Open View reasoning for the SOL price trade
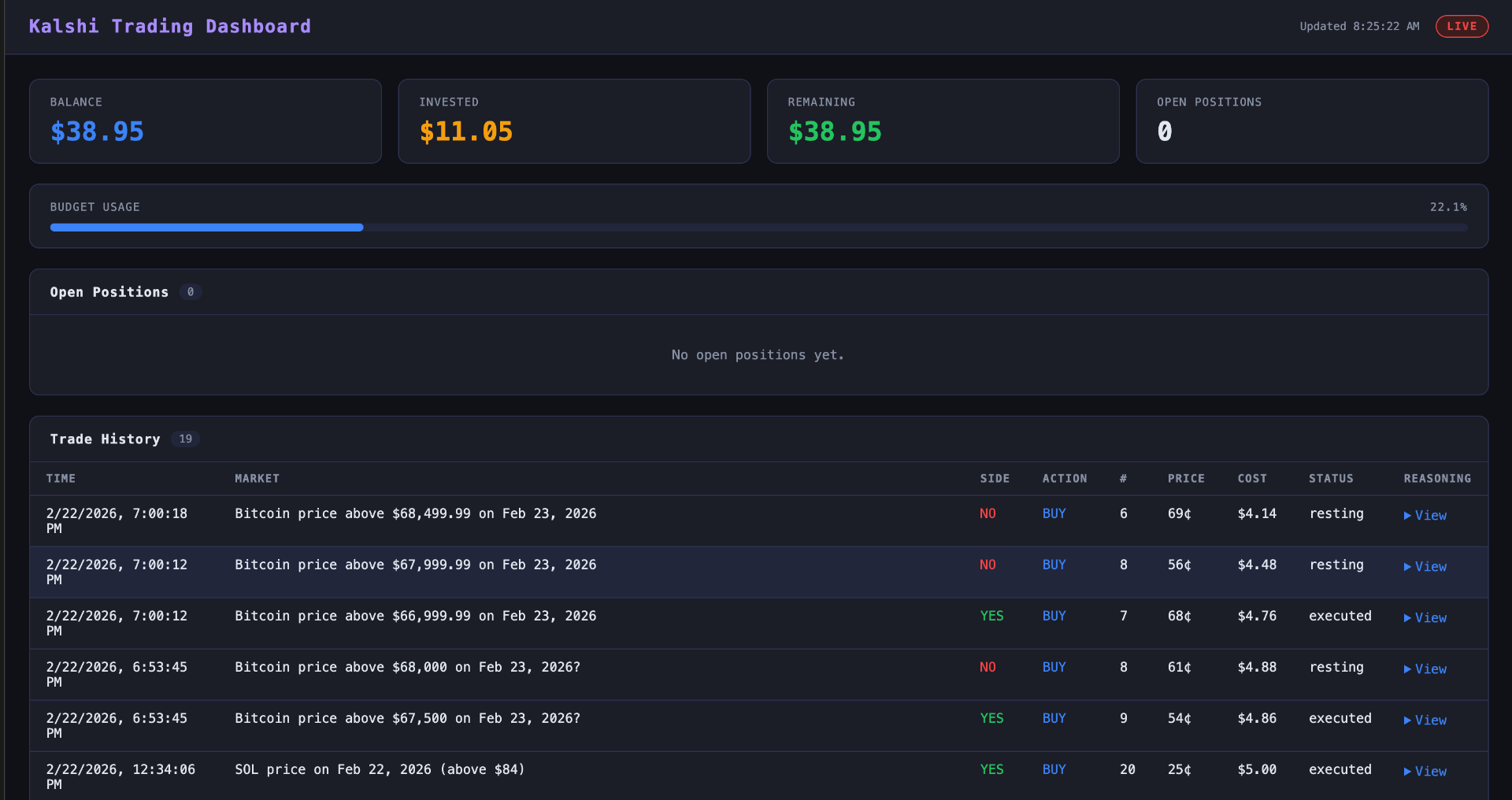This screenshot has width=1512, height=800. tap(1425, 772)
